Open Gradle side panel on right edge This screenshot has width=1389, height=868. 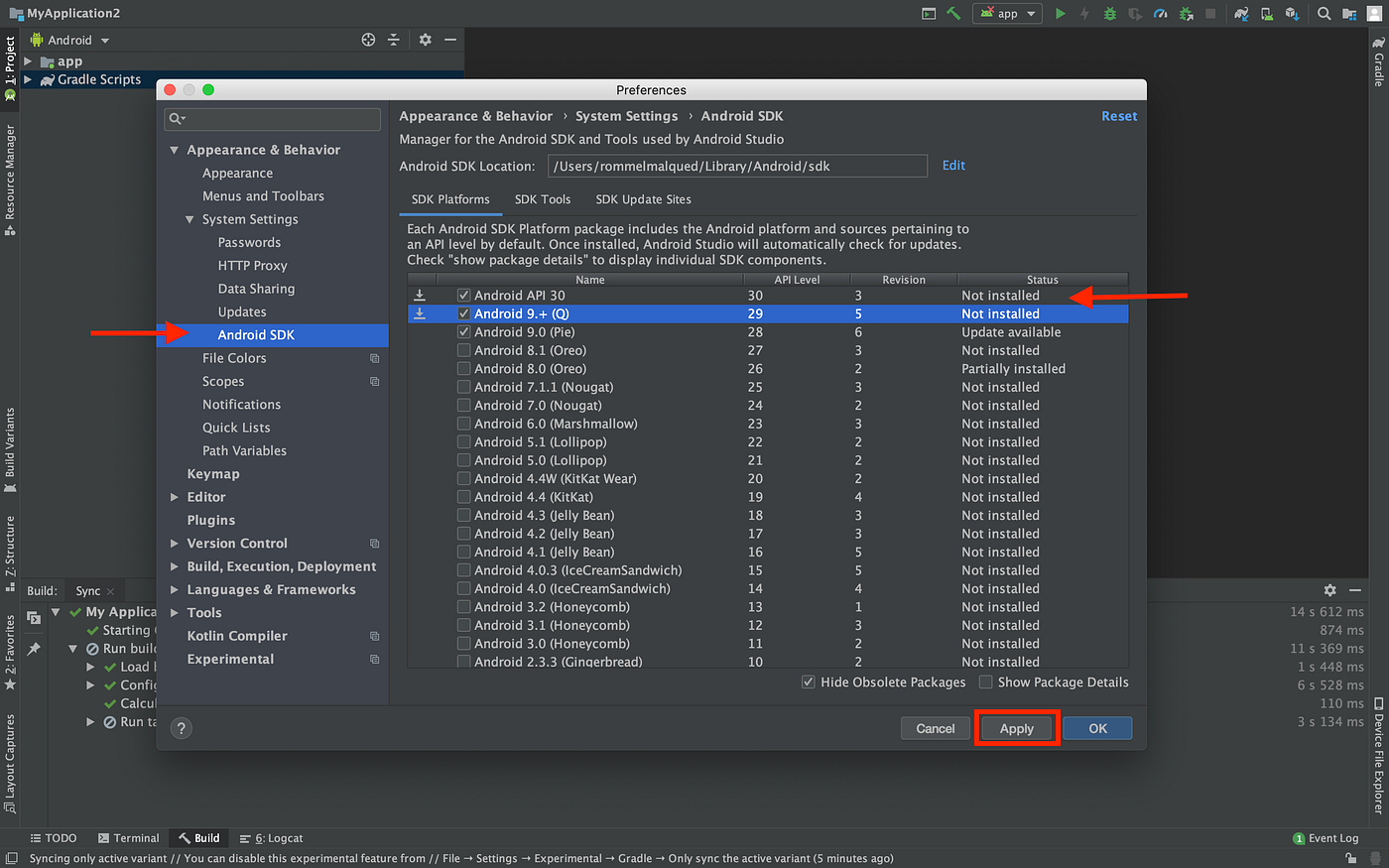pyautogui.click(x=1378, y=62)
